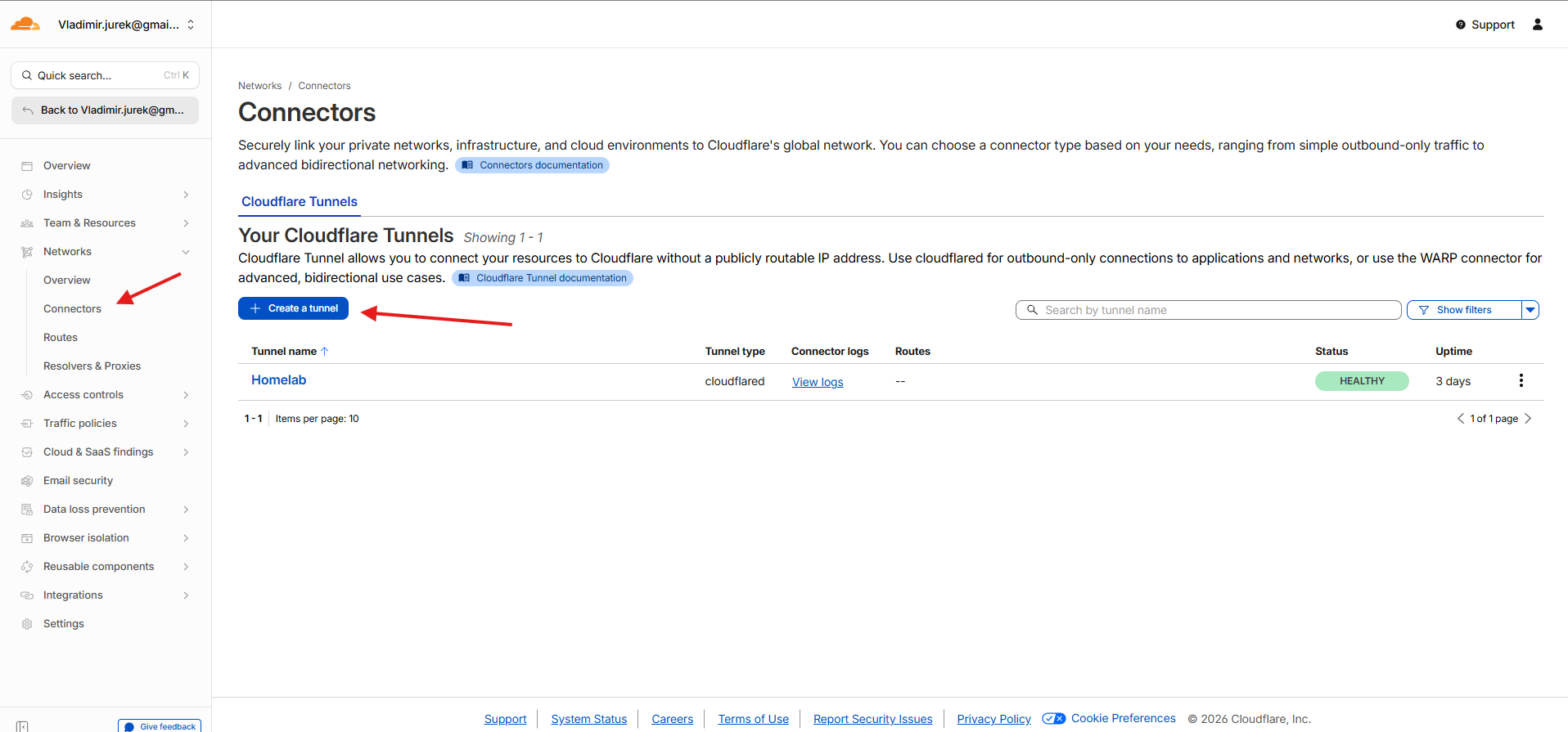The height and width of the screenshot is (732, 1568).
Task: Click the Integrations sidebar icon
Action: click(27, 595)
